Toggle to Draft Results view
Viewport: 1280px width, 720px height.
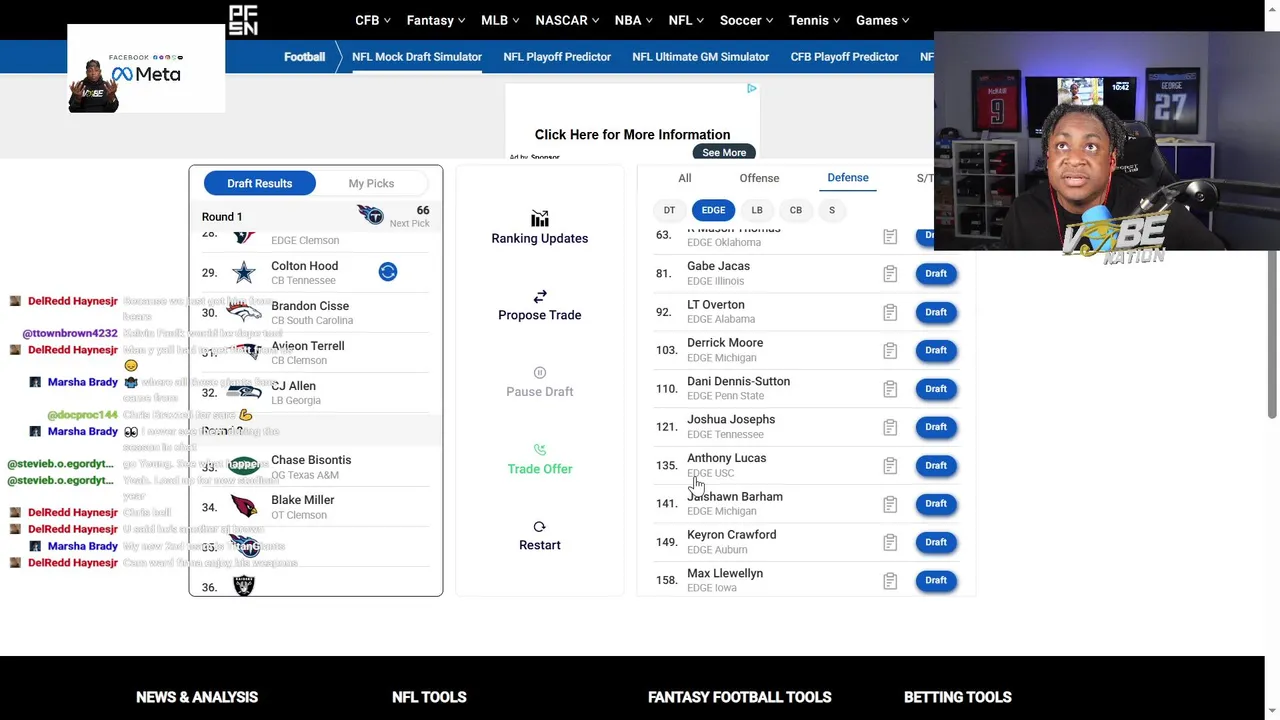coord(260,183)
